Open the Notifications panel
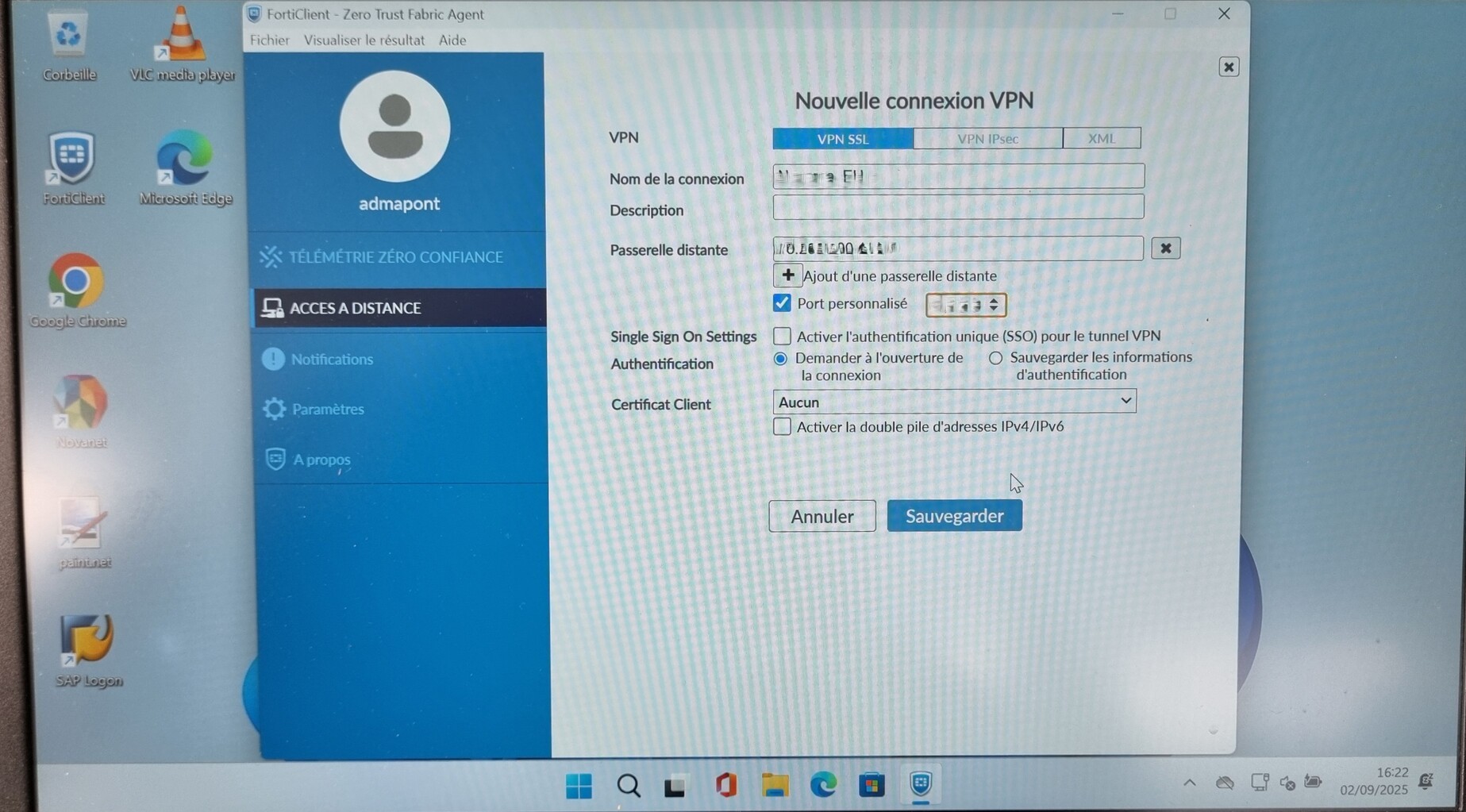Screen dimensions: 1466x812 332,359
